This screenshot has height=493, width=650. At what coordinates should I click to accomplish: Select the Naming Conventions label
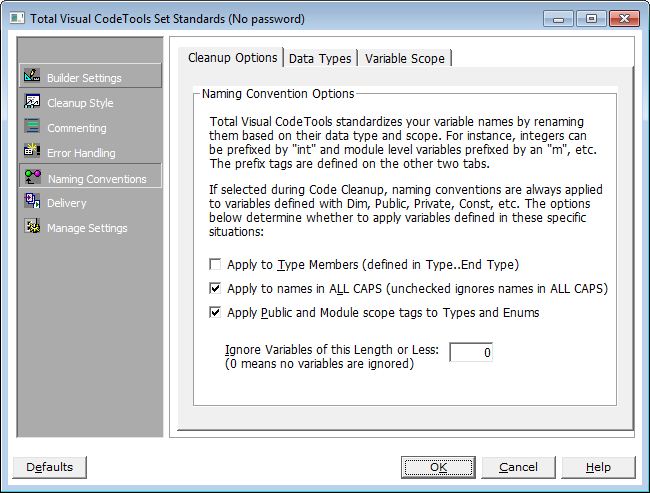(x=97, y=179)
